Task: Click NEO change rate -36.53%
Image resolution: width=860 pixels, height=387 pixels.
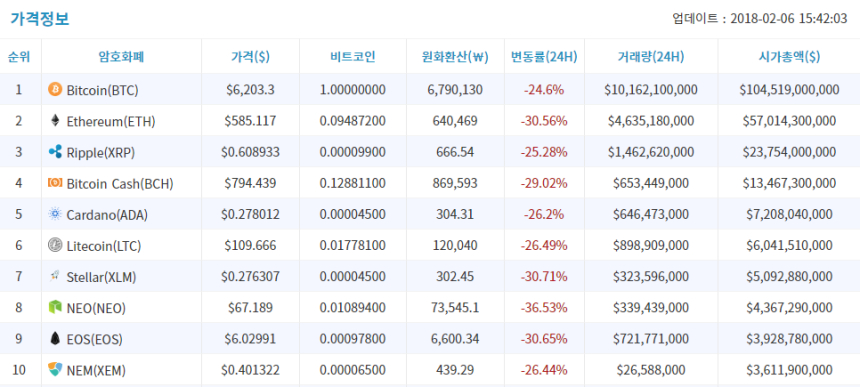Action: [x=544, y=308]
